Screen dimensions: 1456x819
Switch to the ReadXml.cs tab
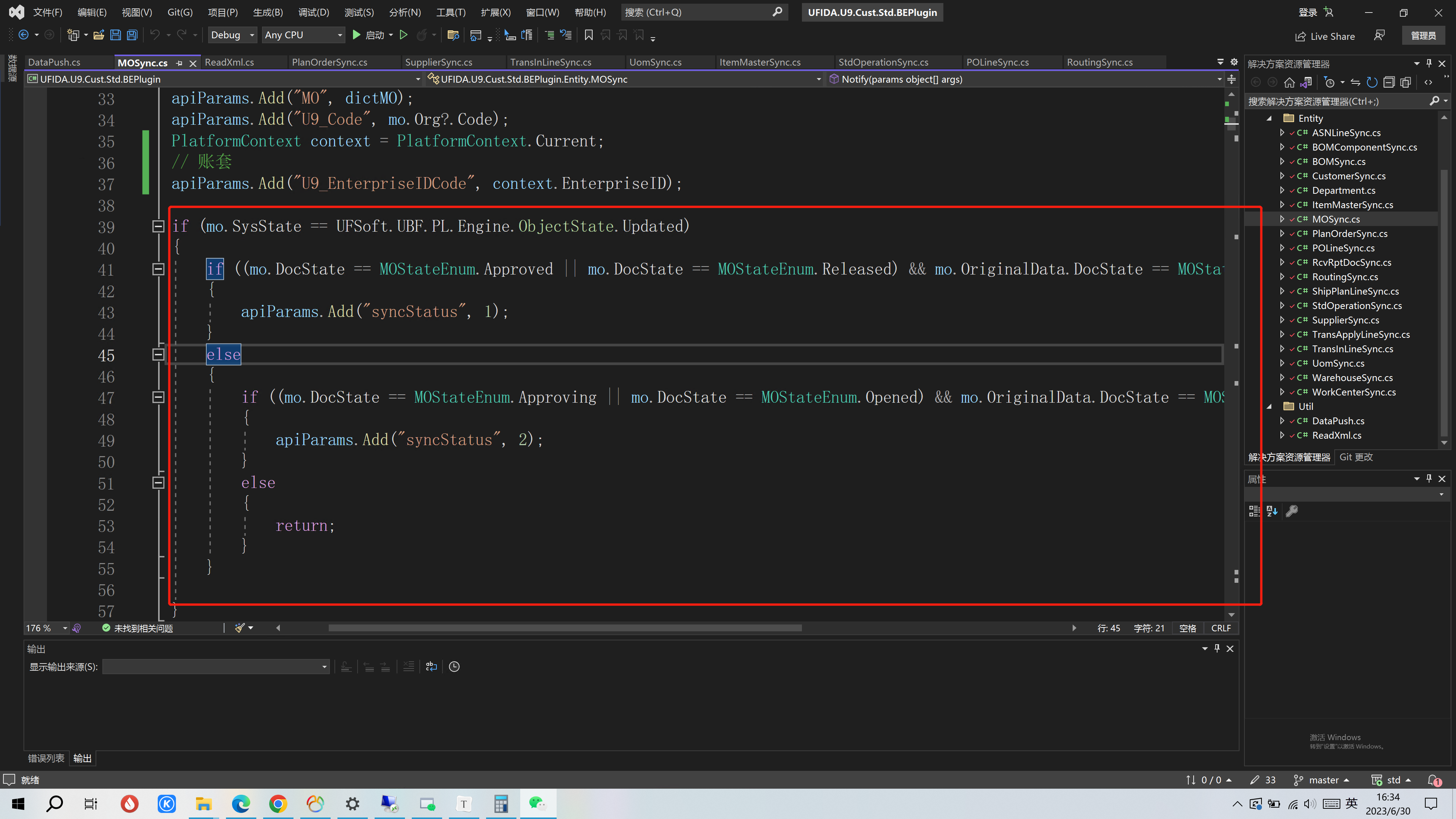(229, 62)
